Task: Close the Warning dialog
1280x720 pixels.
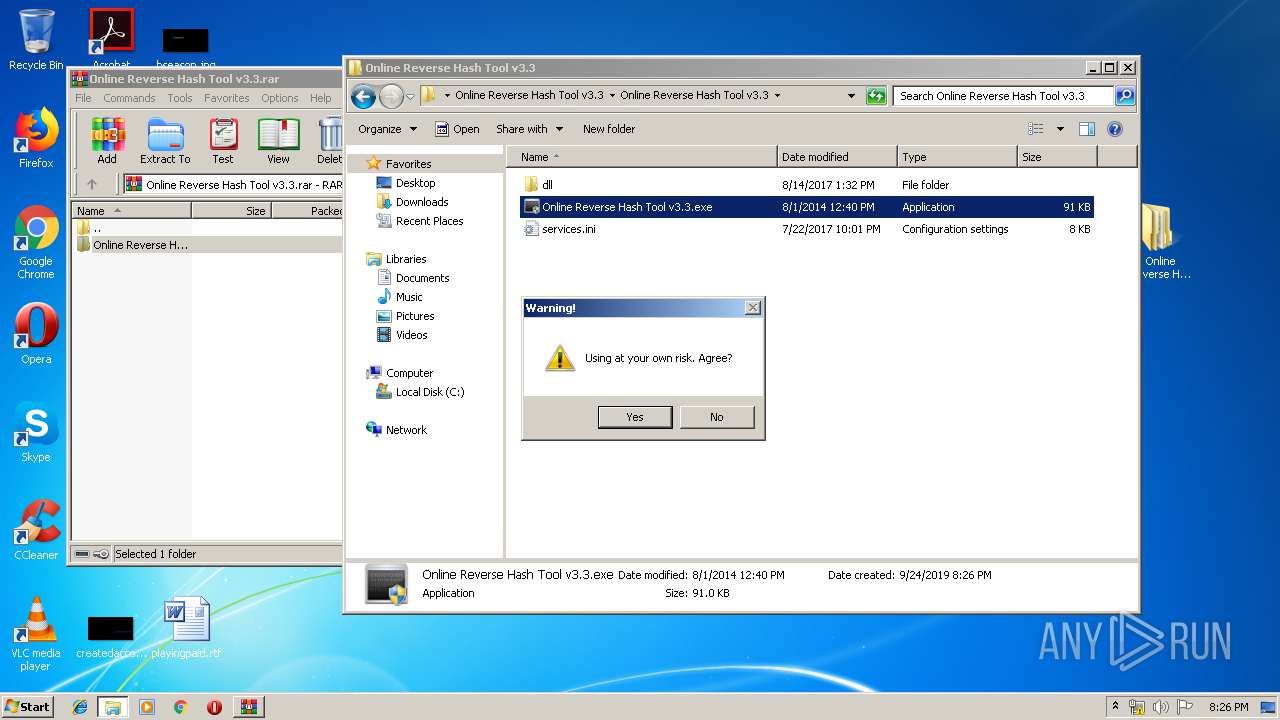Action: click(x=753, y=308)
